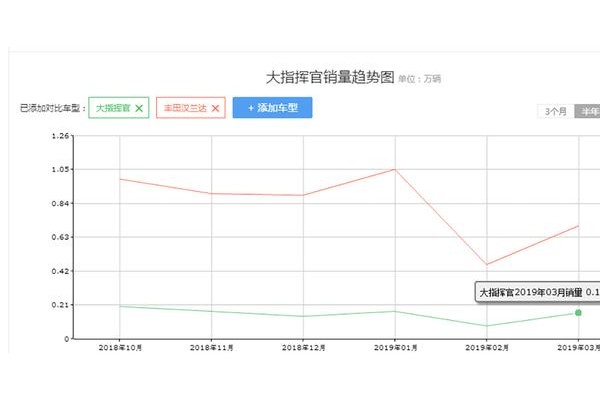Click the green line point at 2018年12月
This screenshot has width=600, height=400.
point(303,316)
